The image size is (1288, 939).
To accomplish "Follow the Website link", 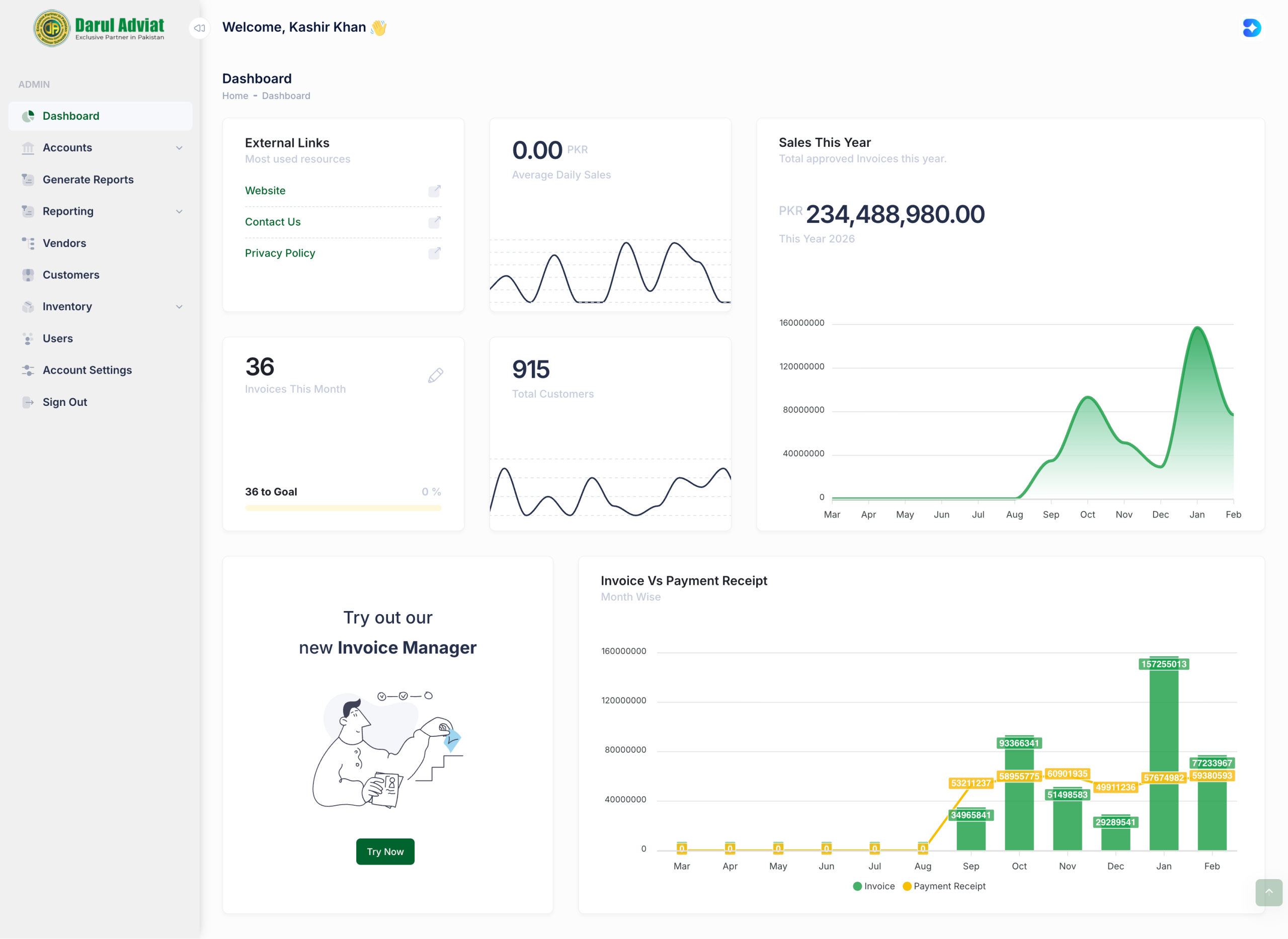I will (x=265, y=191).
